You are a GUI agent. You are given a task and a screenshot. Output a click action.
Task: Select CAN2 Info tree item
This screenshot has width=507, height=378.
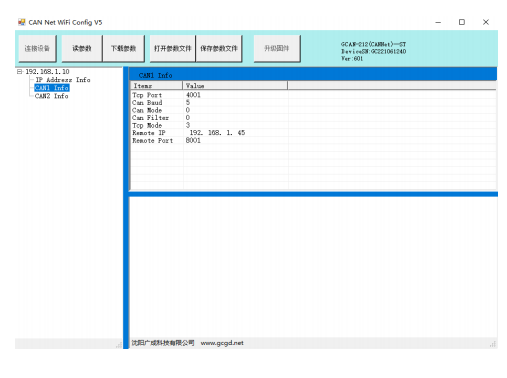pos(52,96)
